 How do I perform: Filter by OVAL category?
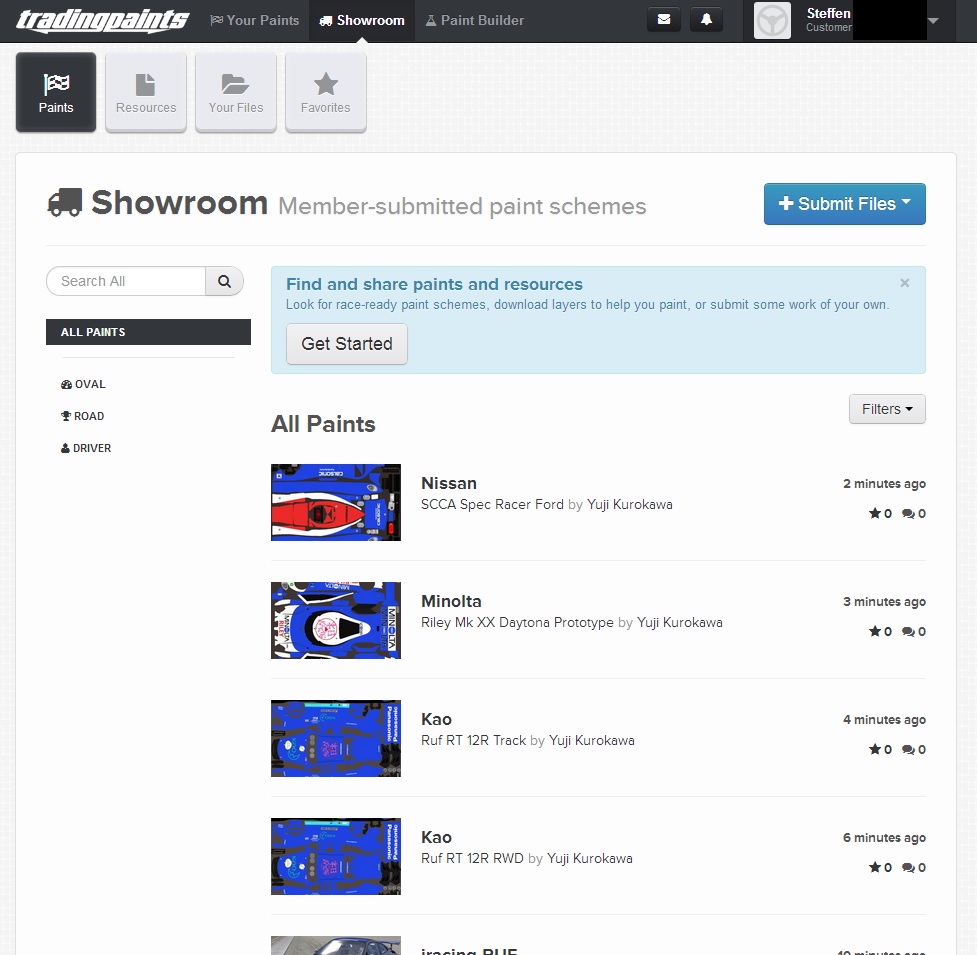pyautogui.click(x=83, y=384)
